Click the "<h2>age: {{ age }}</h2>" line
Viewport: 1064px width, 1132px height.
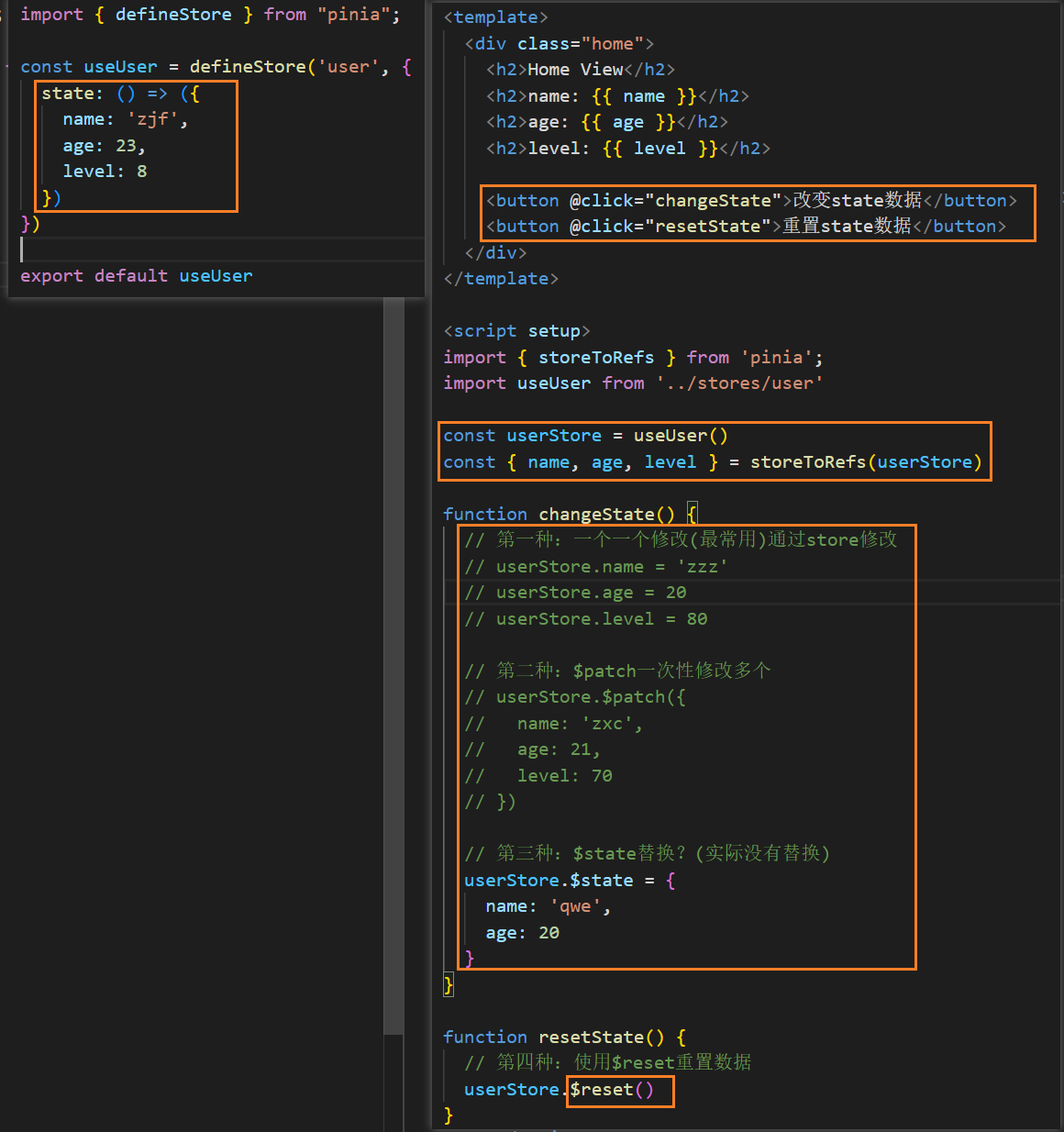click(x=607, y=122)
